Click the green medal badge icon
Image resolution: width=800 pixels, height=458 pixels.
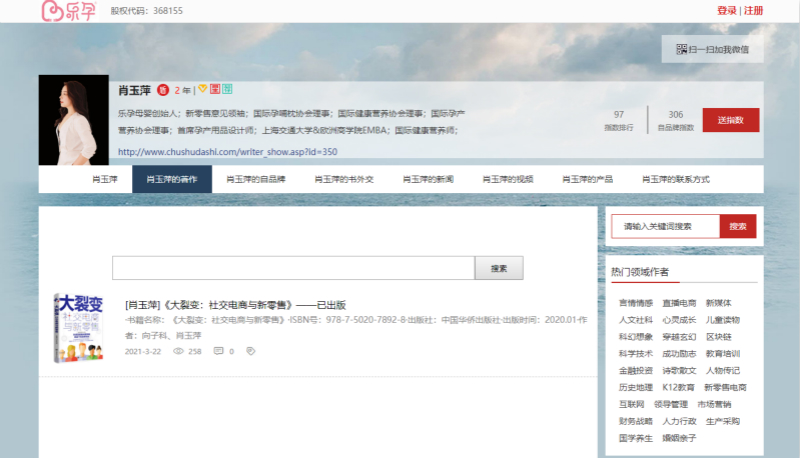pyautogui.click(x=227, y=89)
